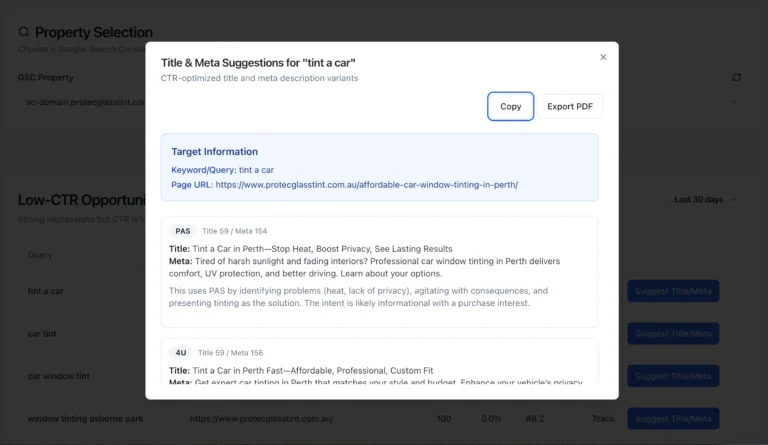Open the protecglasstint.com.au URL in the table

pos(262,418)
